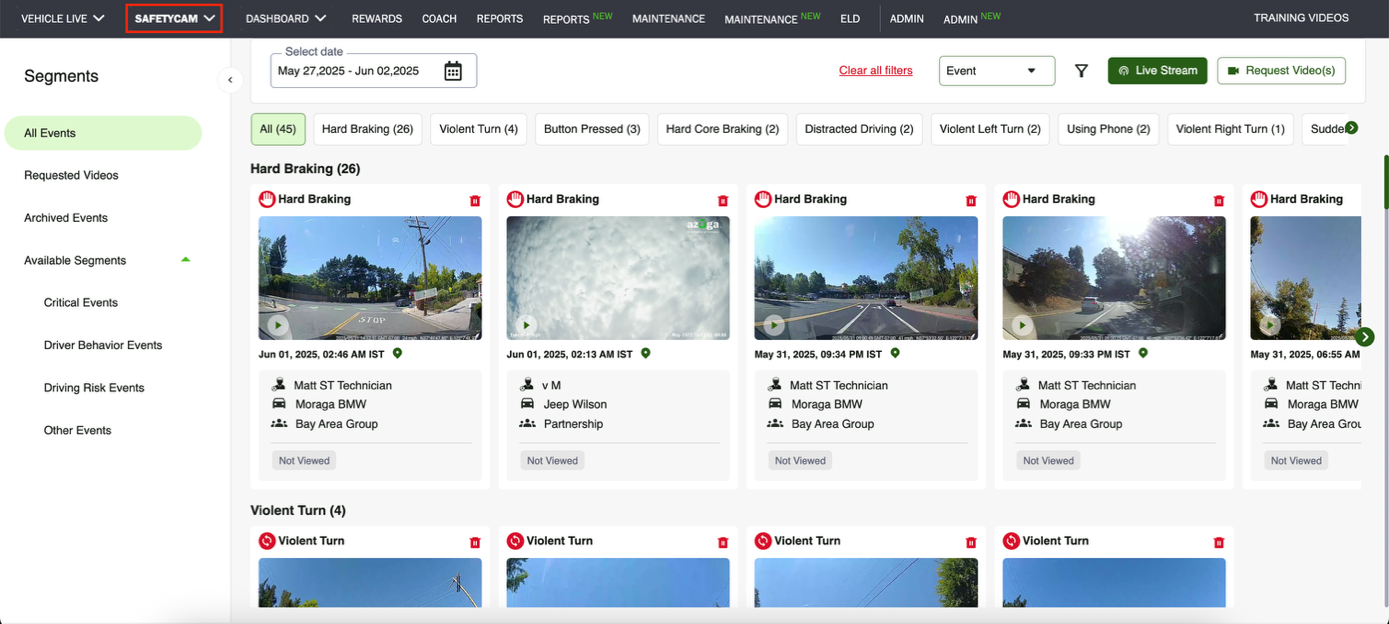The image size is (1389, 624).
Task: Select Other Events segment
Action: [x=77, y=431]
